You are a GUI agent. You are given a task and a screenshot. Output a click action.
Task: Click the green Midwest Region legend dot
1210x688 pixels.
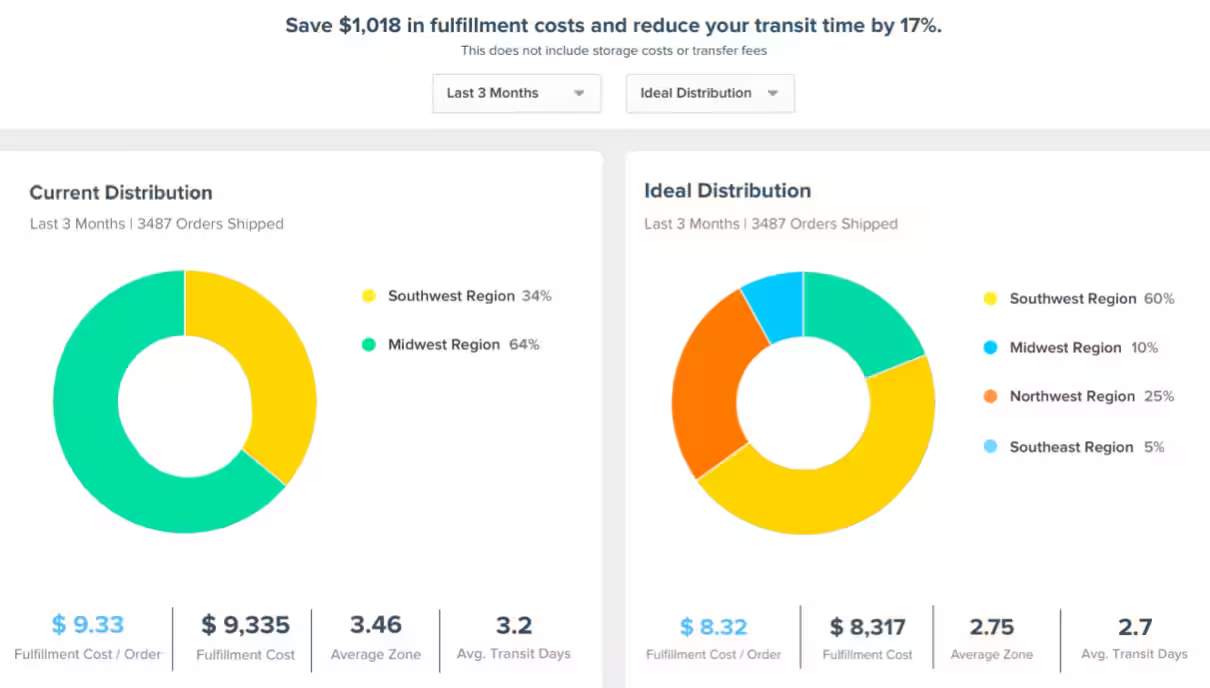coord(369,344)
